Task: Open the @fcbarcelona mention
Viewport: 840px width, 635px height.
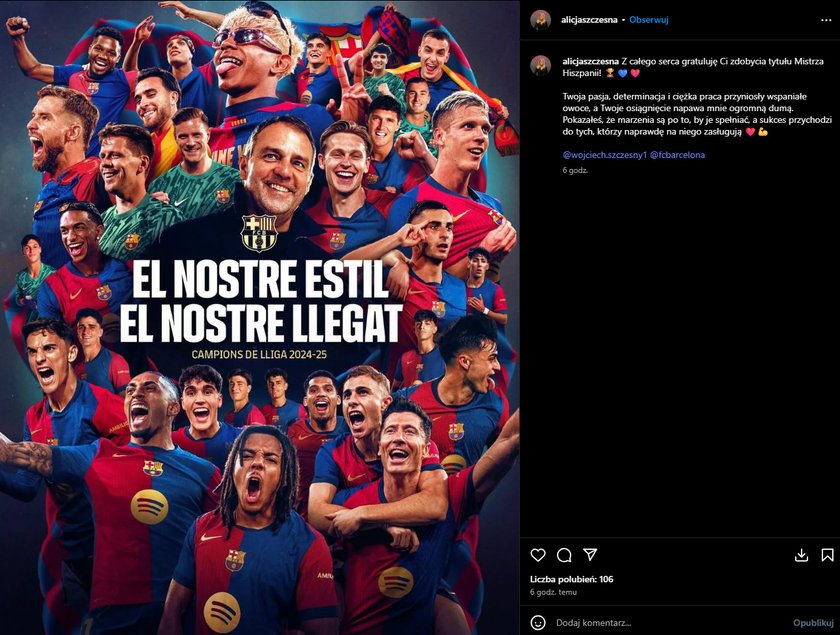Action: point(678,155)
